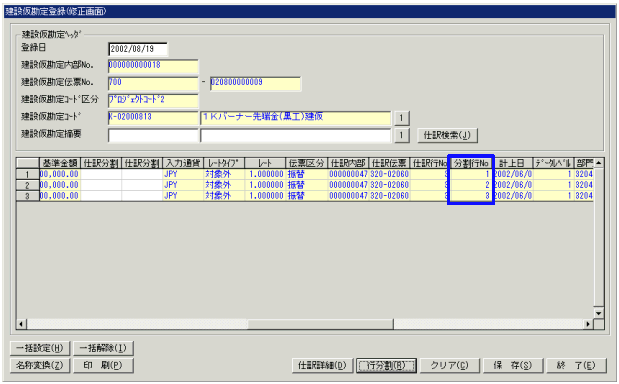Select row header 3 in the grid

click(28, 196)
